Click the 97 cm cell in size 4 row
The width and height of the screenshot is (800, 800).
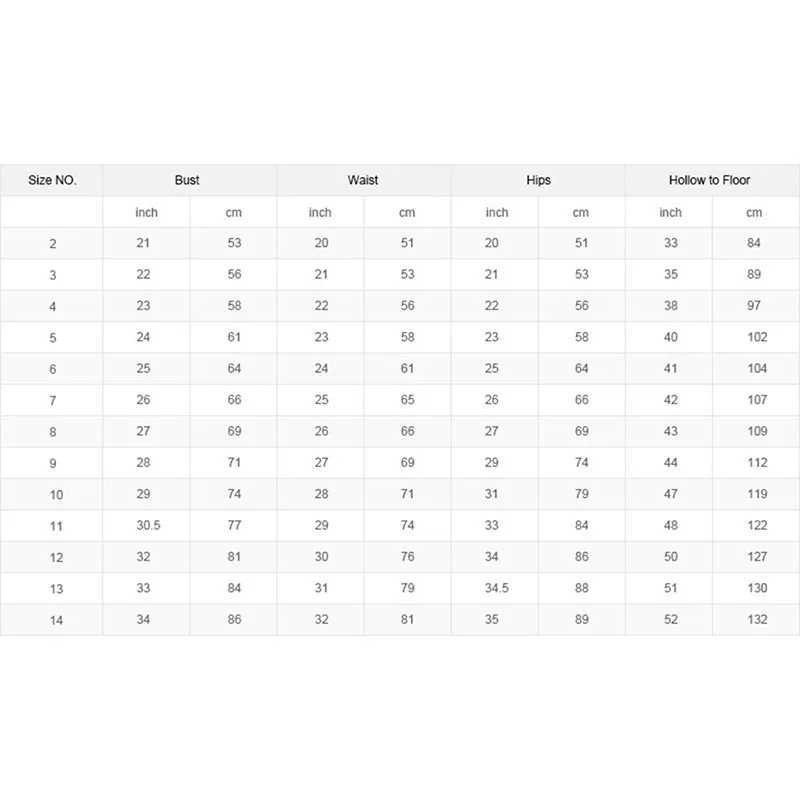(754, 306)
